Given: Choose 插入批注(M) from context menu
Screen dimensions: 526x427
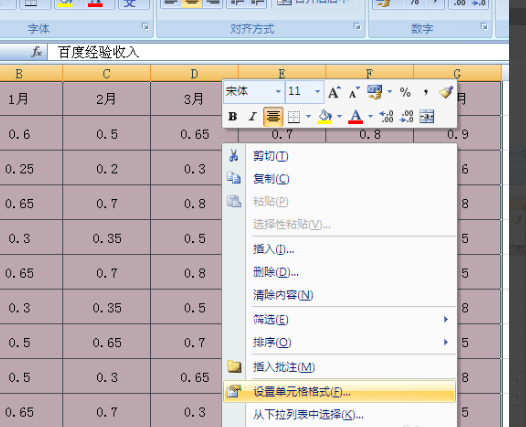Looking at the screenshot, I should coord(339,367).
